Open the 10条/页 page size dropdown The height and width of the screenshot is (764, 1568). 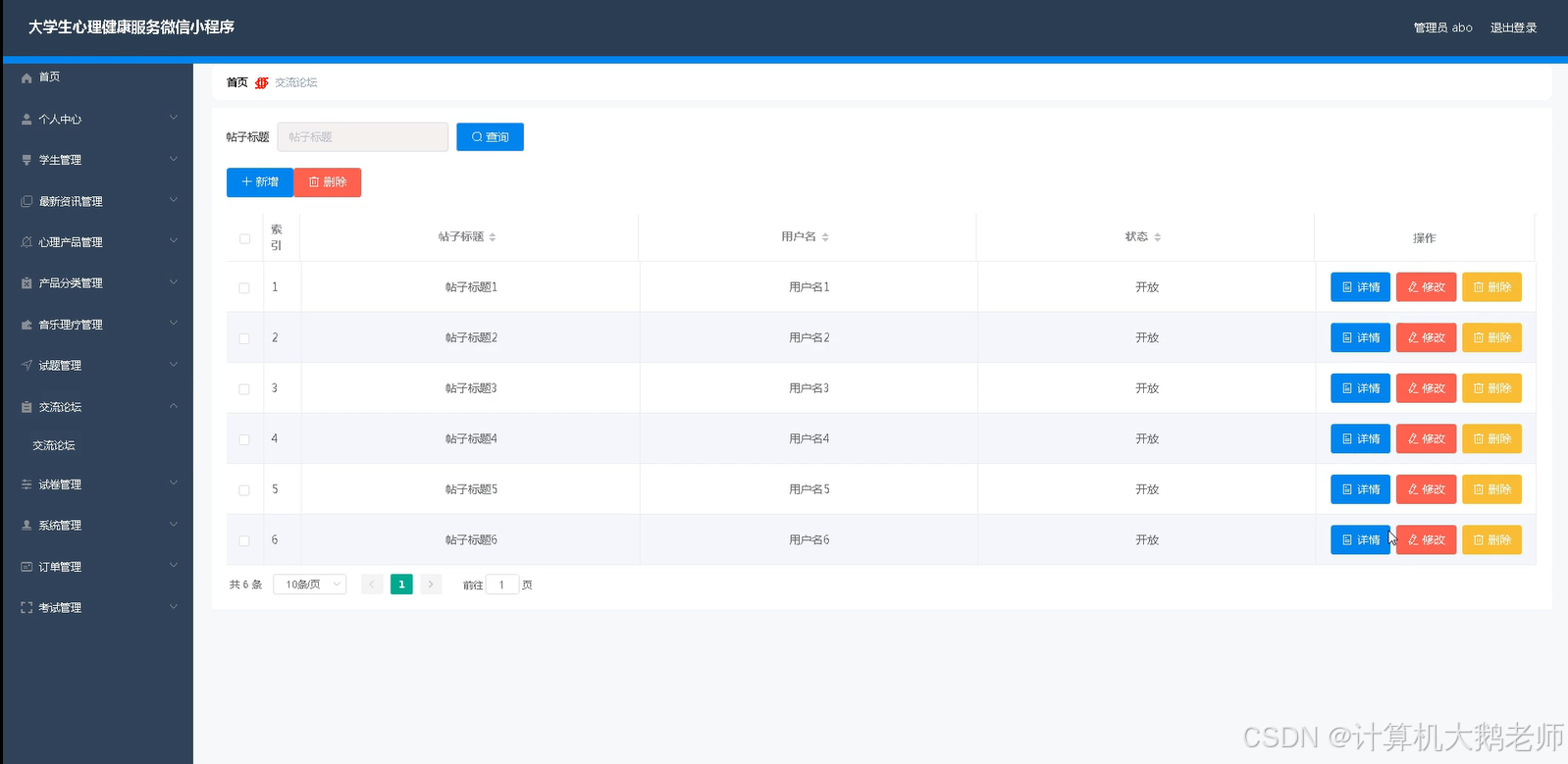[309, 585]
